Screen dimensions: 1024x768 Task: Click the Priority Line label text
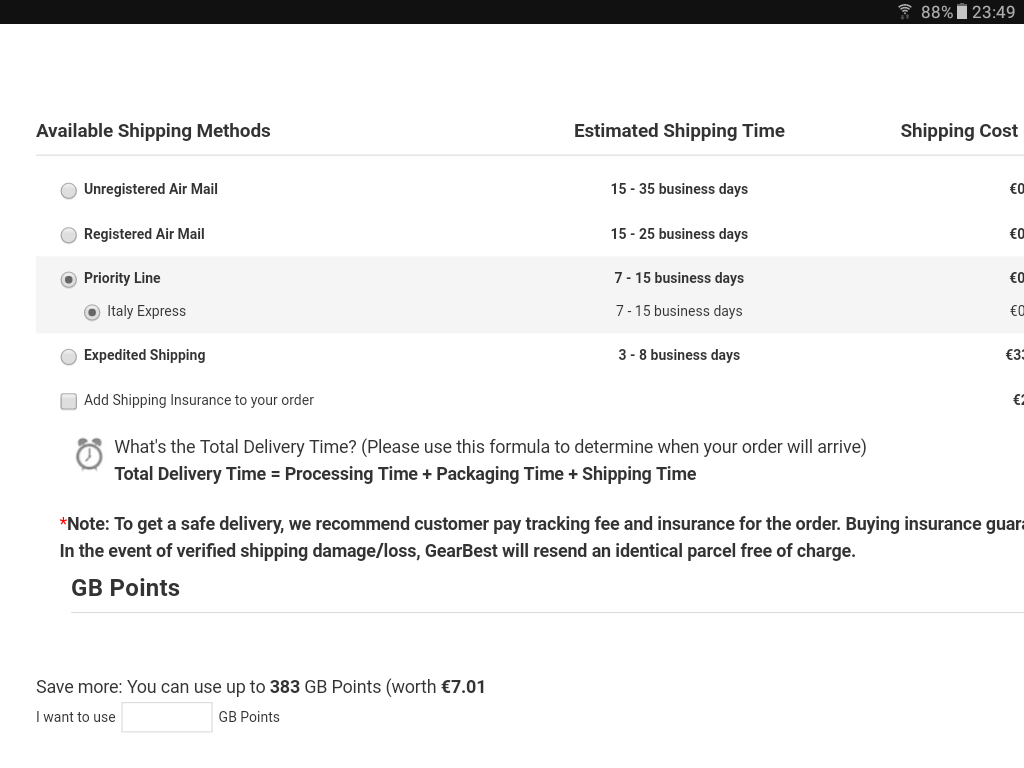click(122, 278)
